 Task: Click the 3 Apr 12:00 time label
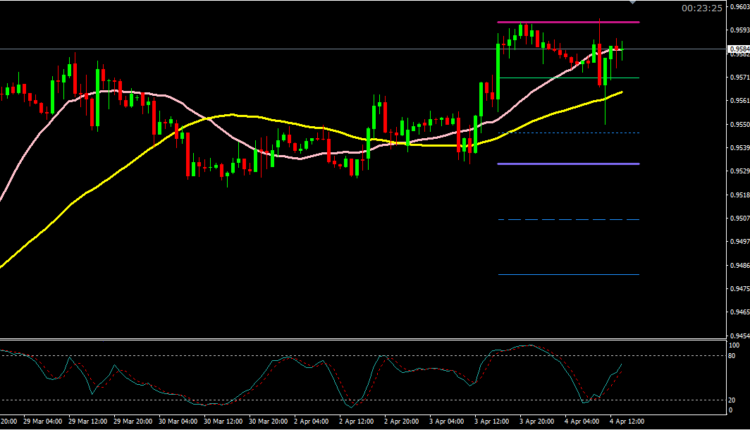[x=498, y=423]
